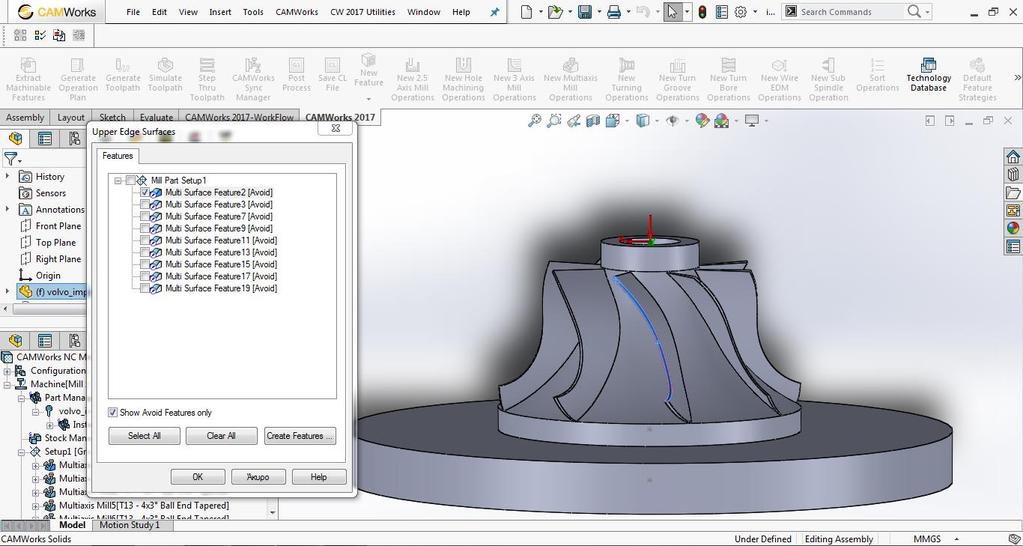Screen dimensions: 1023x546
Task: Click the View Settings monitor icon
Action: 752,121
